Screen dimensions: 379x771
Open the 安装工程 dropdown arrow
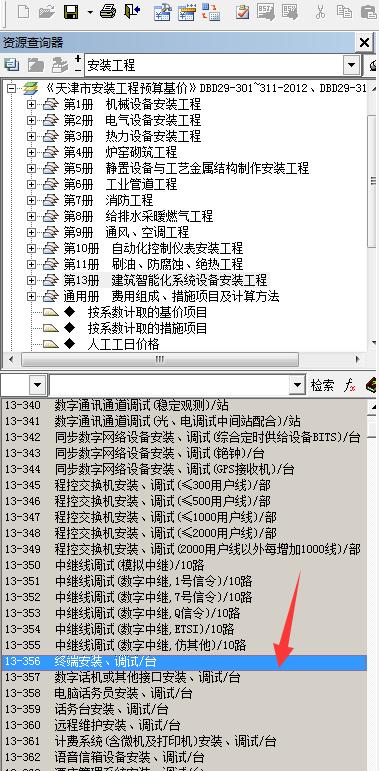coord(351,65)
